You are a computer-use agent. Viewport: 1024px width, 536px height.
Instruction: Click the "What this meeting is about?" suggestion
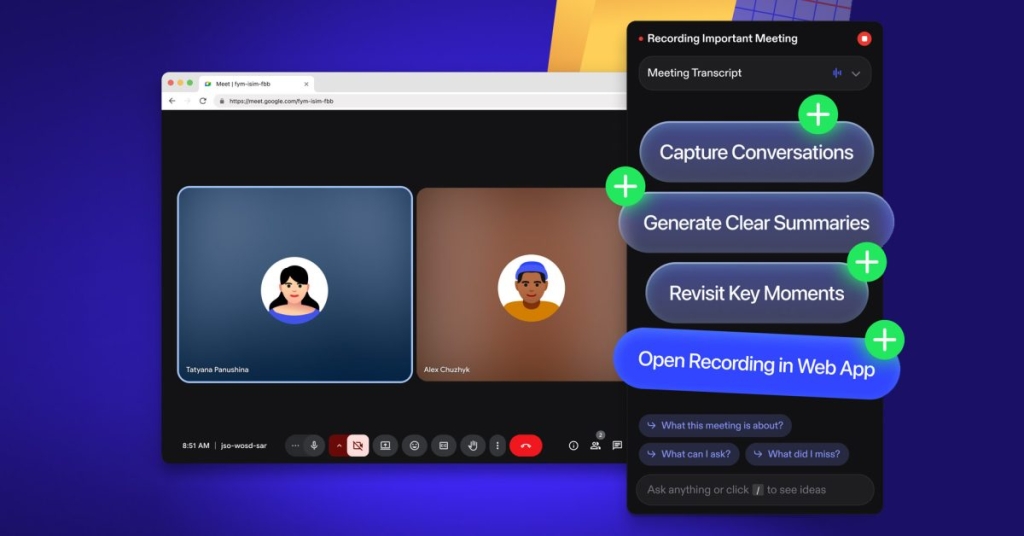click(x=715, y=425)
